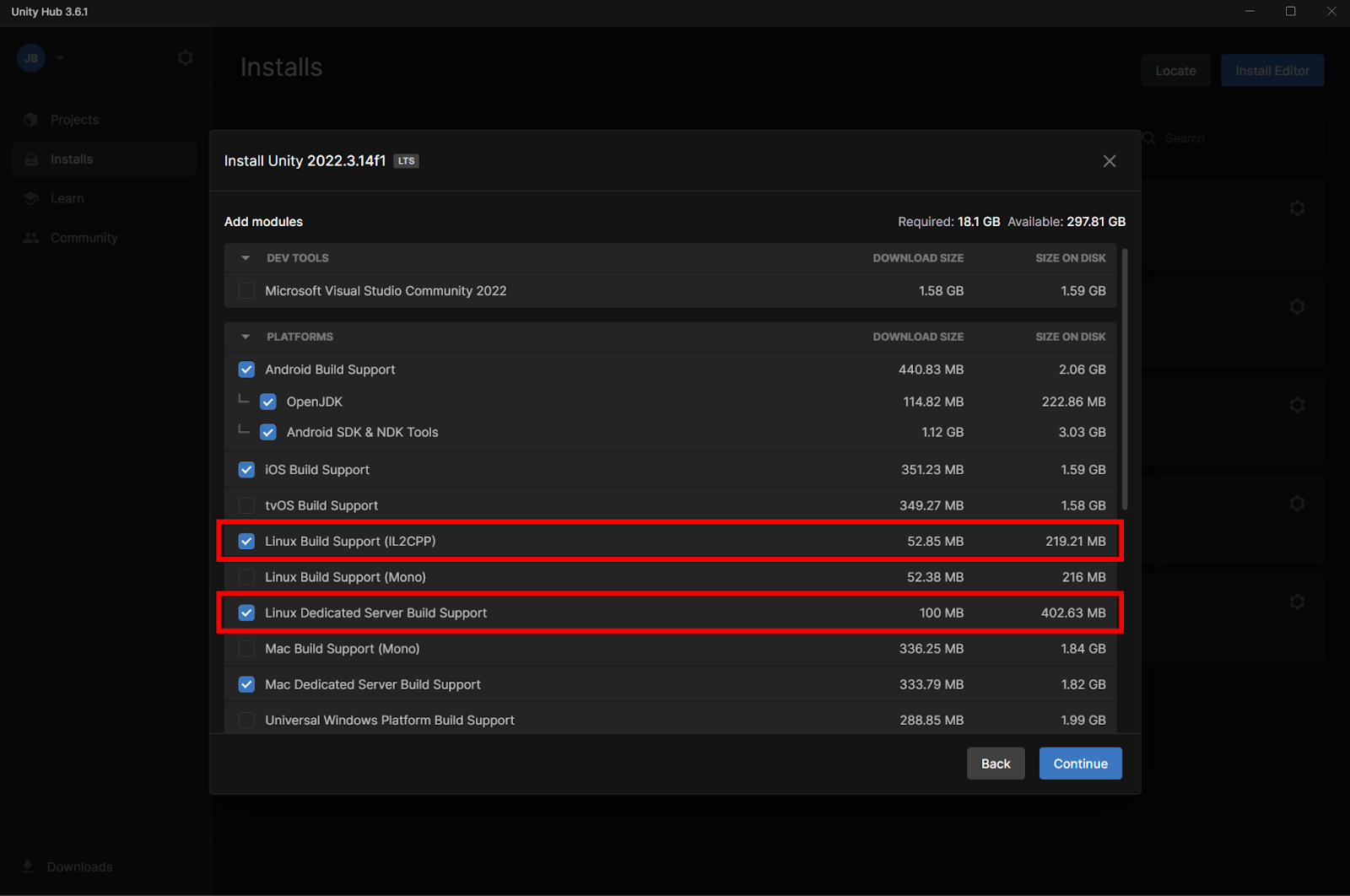1350x896 pixels.
Task: Check Mac Build Support (Mono)
Action: coord(246,649)
